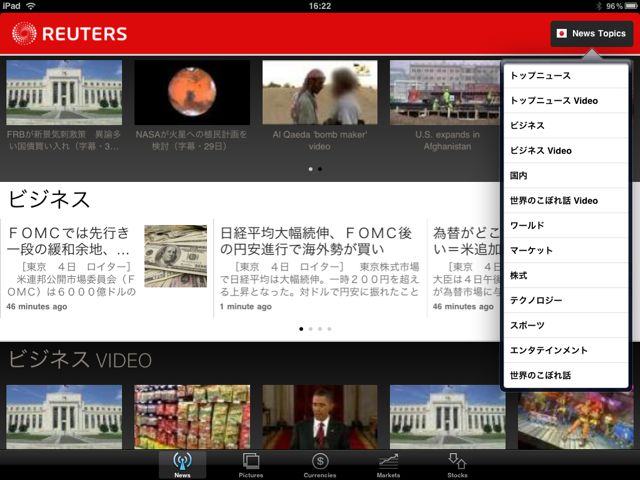640x480 pixels.
Task: Choose エンタテインメント topic
Action: point(566,350)
